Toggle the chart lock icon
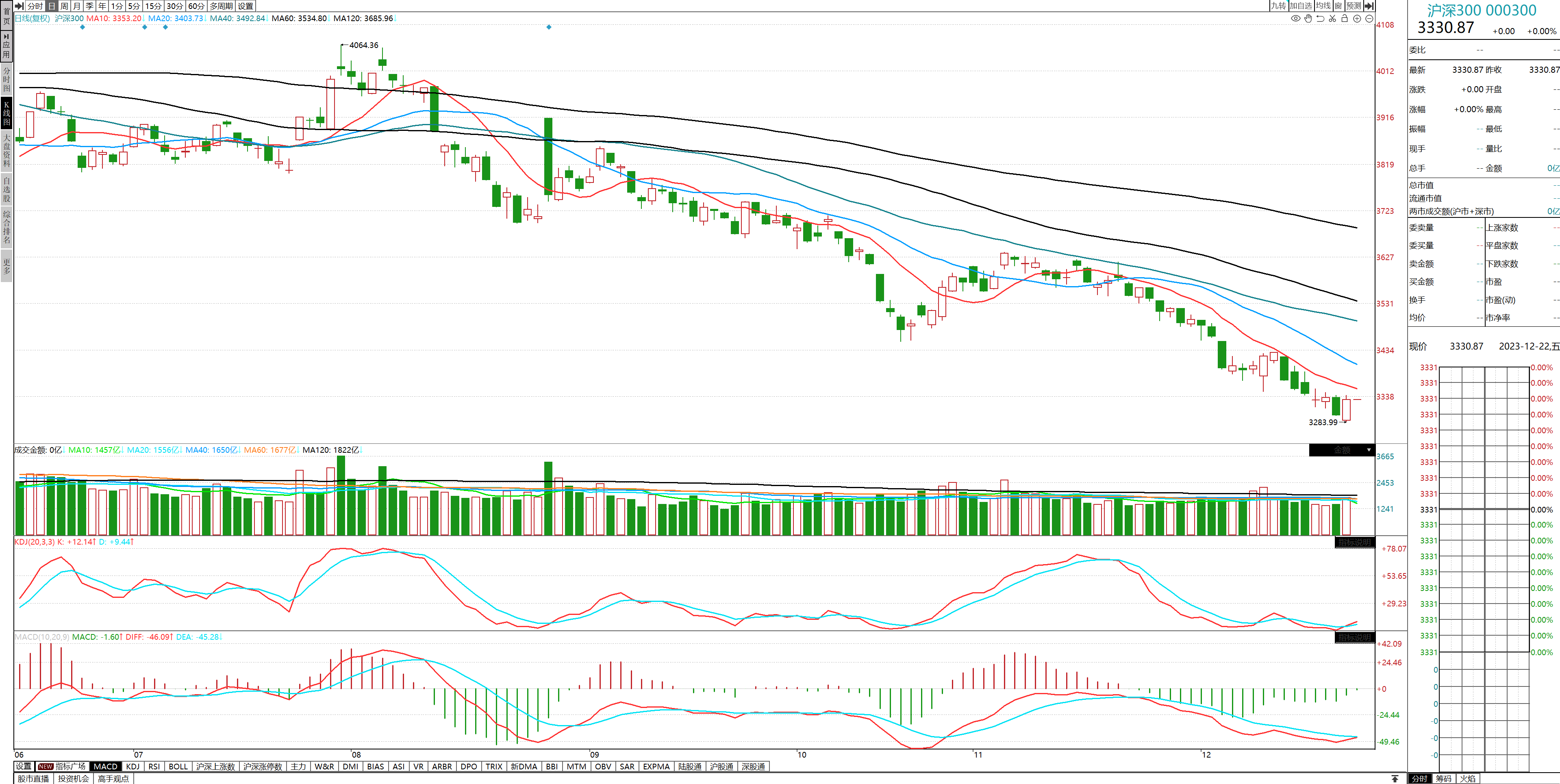Viewport: 1560px width, 784px height. click(1345, 19)
